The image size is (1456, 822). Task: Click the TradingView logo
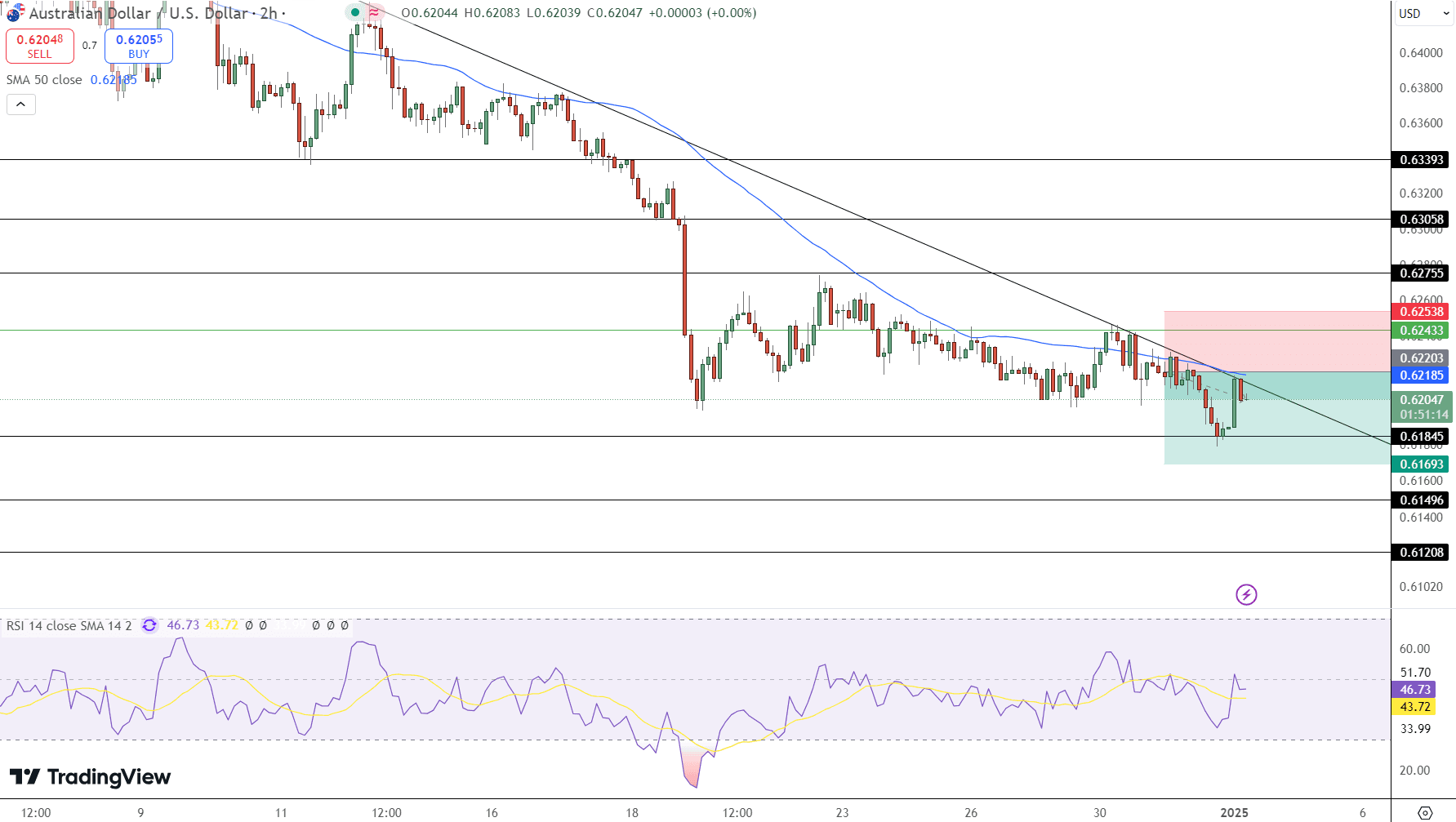pos(90,776)
